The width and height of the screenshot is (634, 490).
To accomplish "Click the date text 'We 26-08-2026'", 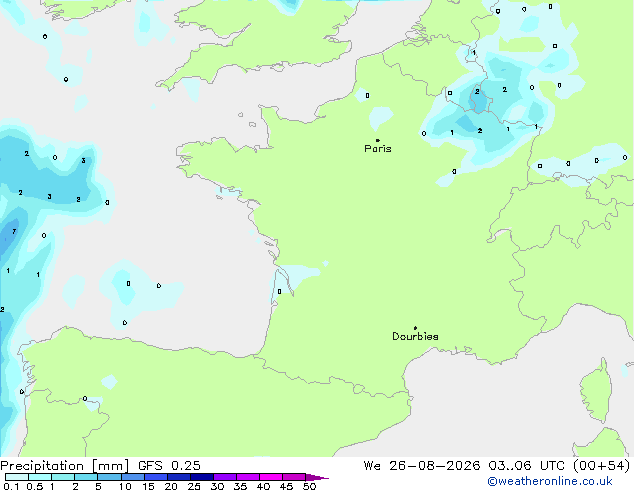I will (x=422, y=466).
